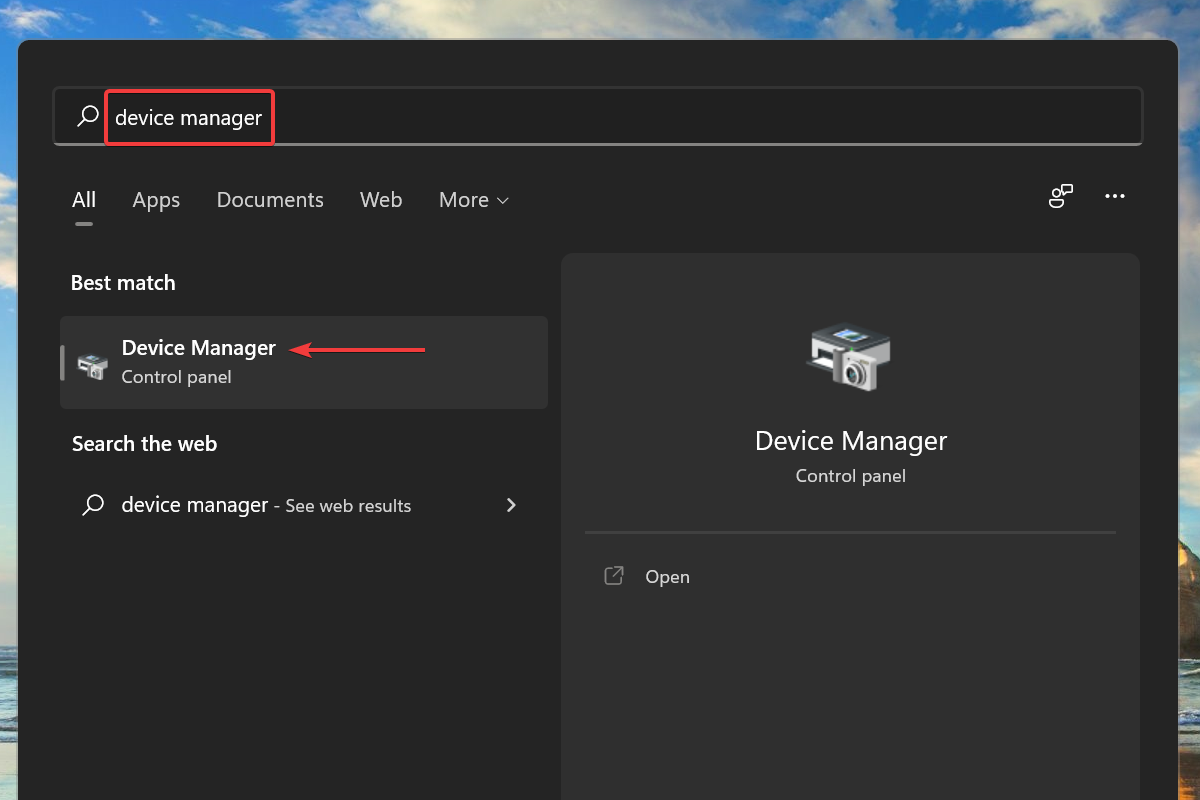Viewport: 1200px width, 800px height.
Task: Open Device Manager best match result
Action: [x=304, y=362]
